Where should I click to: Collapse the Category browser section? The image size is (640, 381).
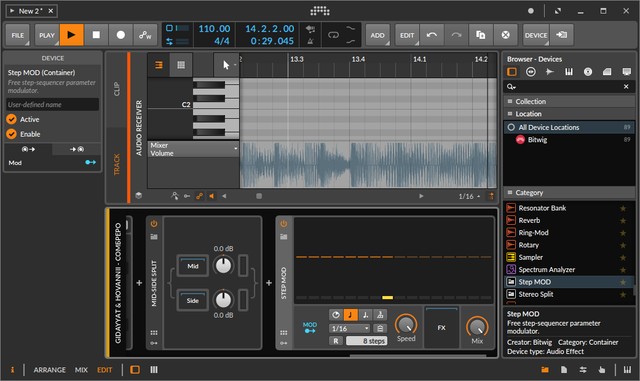point(569,193)
